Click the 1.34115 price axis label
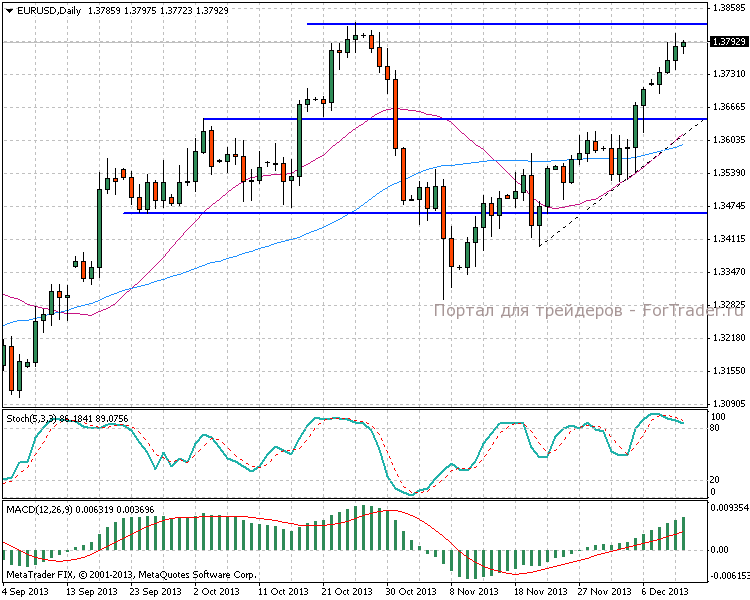Viewport: 750px width, 600px height. click(x=727, y=239)
